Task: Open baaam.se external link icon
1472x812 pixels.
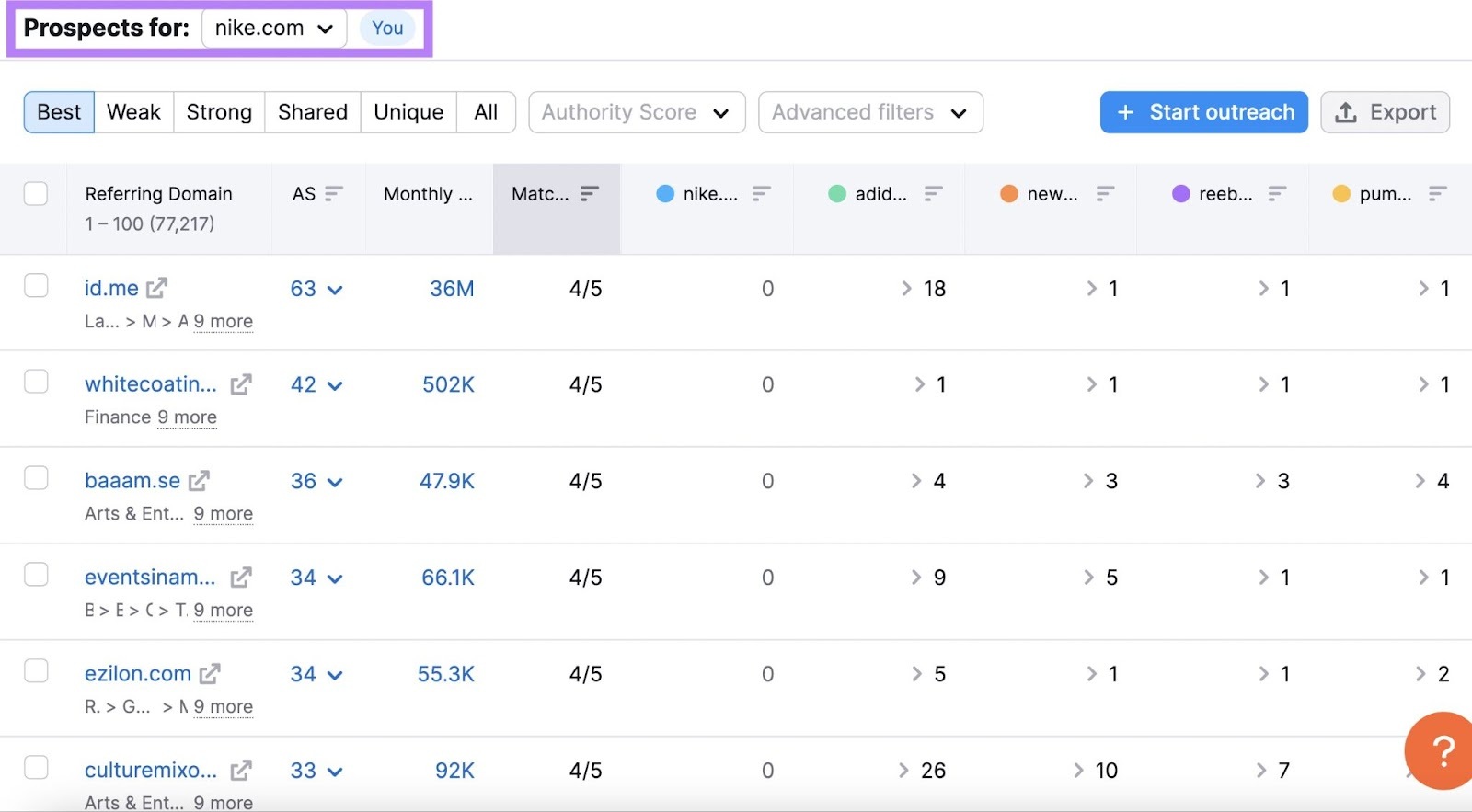Action: tap(200, 481)
